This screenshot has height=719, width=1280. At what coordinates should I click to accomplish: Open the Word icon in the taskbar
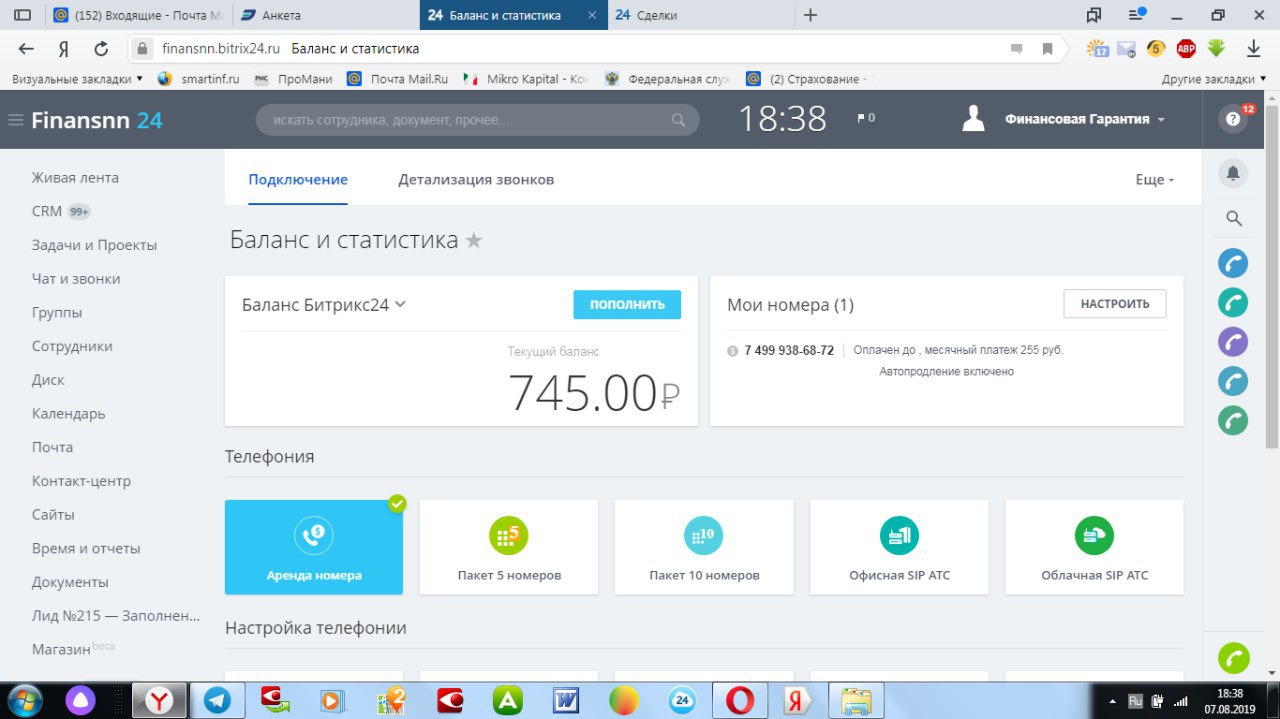[566, 700]
